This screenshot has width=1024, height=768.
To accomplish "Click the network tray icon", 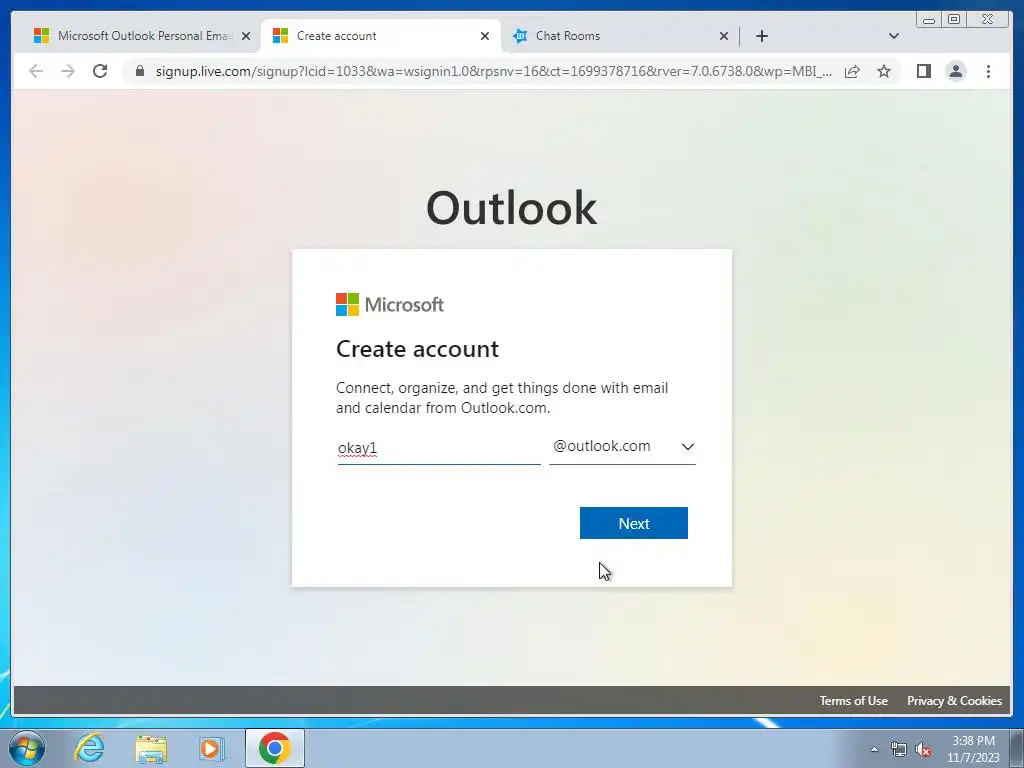I will 899,749.
